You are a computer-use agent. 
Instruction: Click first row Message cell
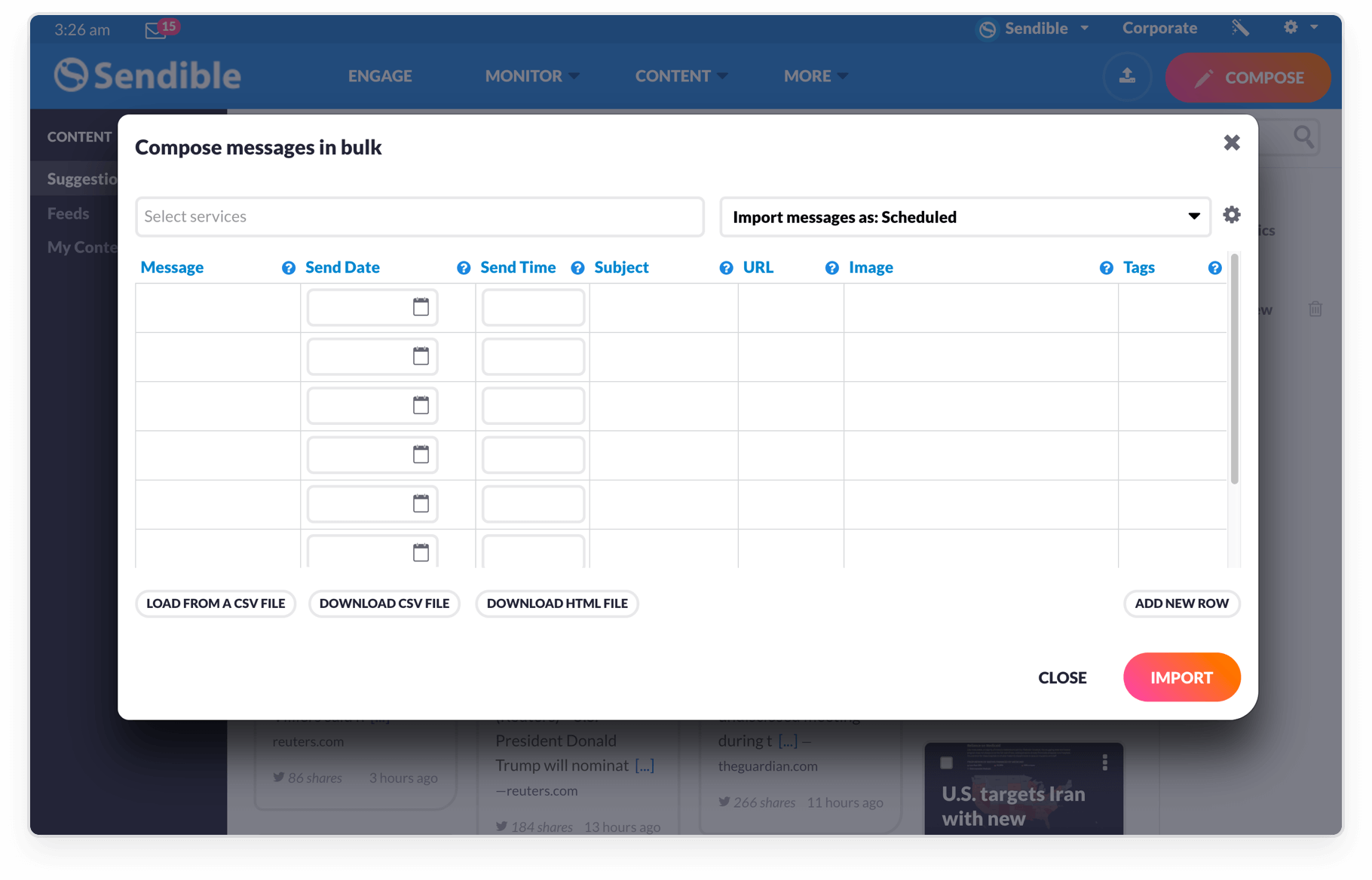click(218, 308)
